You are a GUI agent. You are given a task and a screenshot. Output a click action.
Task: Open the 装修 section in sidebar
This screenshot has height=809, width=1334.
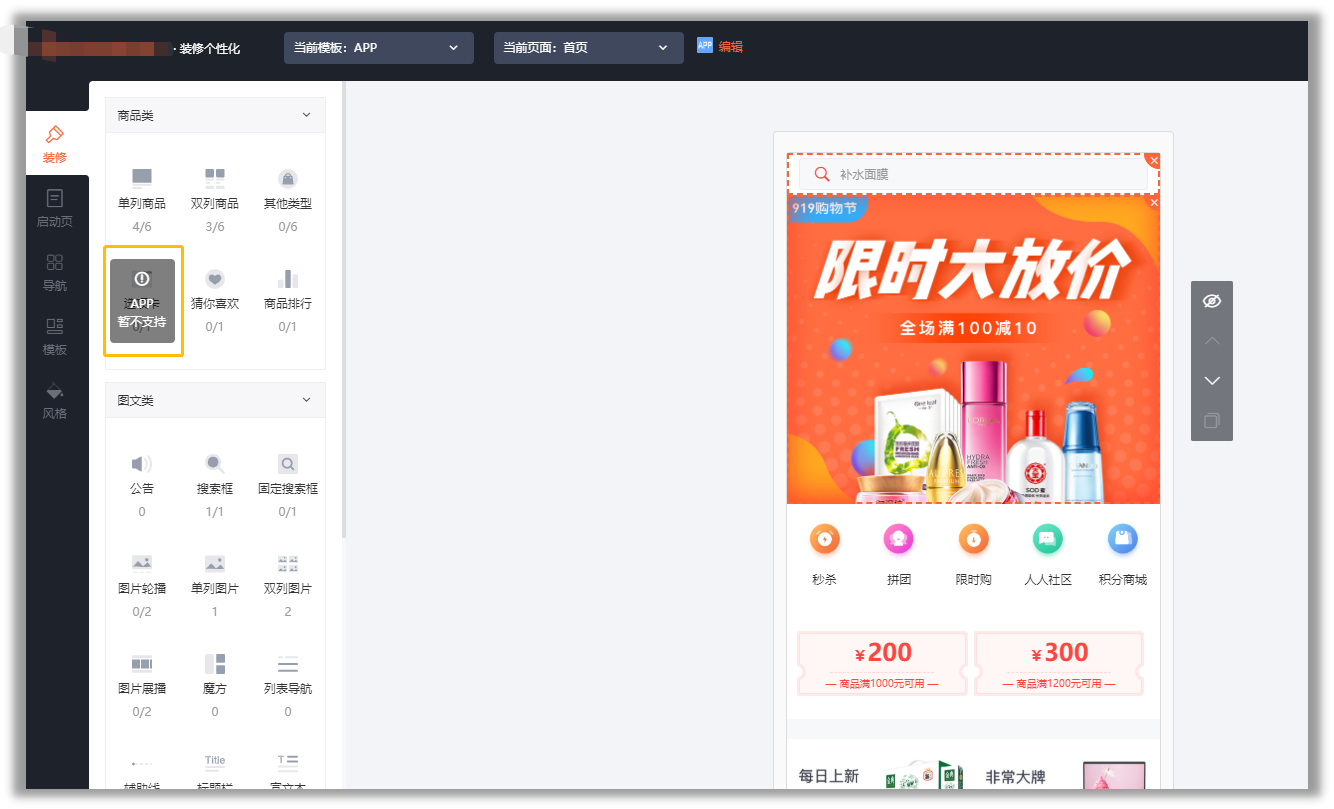pyautogui.click(x=55, y=144)
